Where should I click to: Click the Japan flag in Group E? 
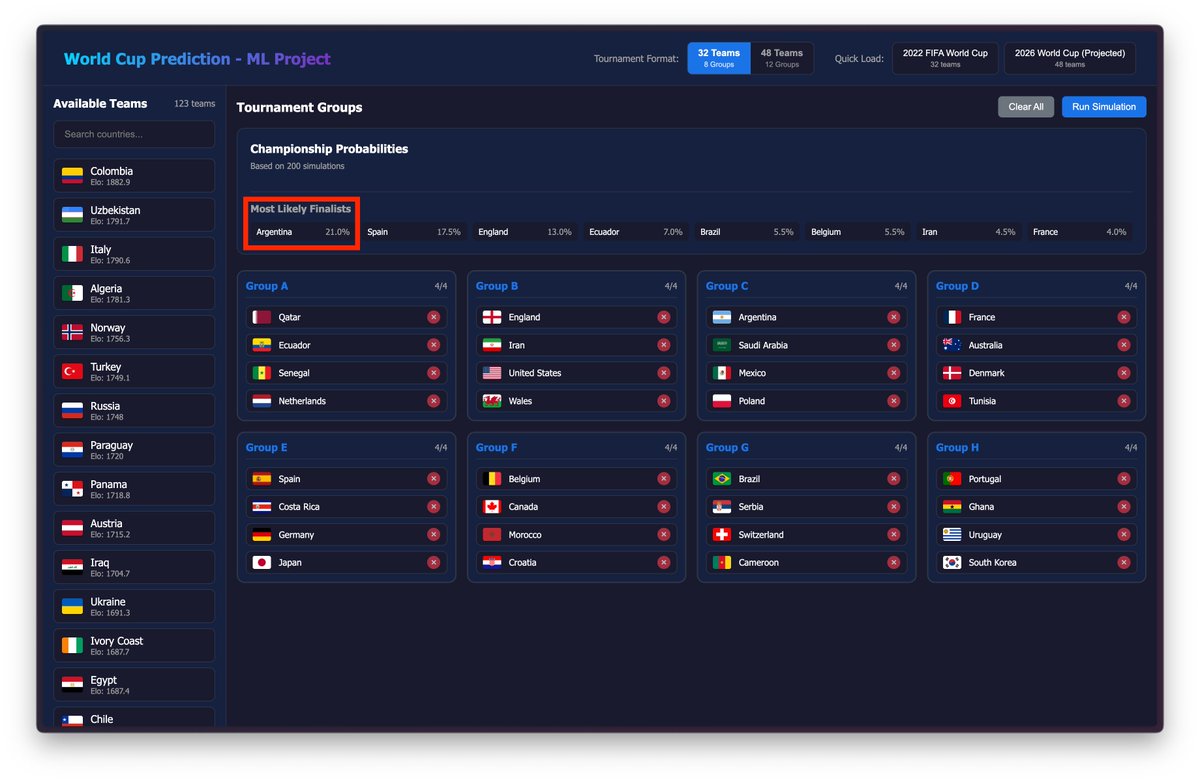pyautogui.click(x=262, y=563)
